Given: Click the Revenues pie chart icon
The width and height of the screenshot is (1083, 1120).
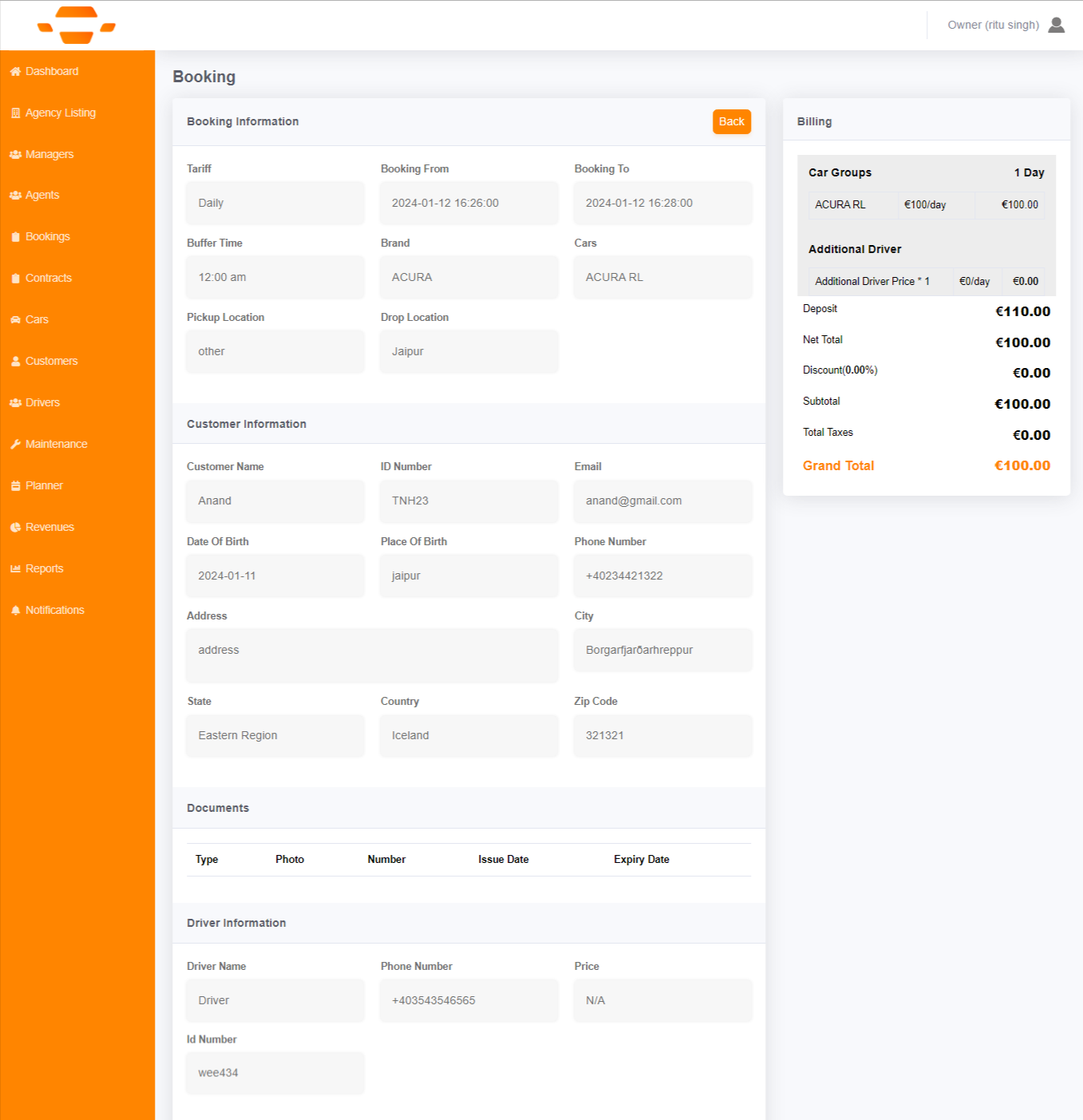Looking at the screenshot, I should pos(15,528).
